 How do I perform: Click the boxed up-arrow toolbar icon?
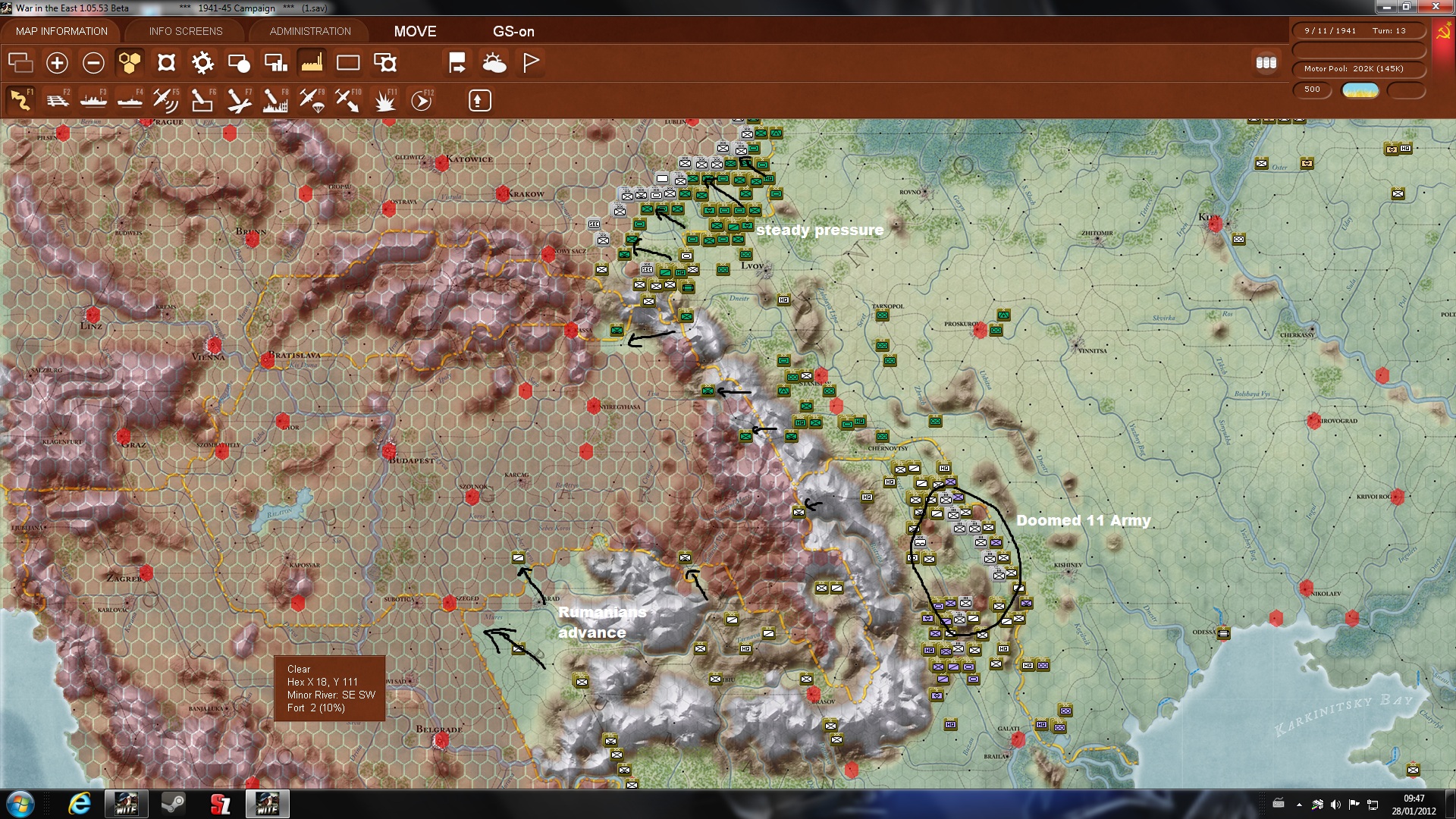(x=479, y=100)
